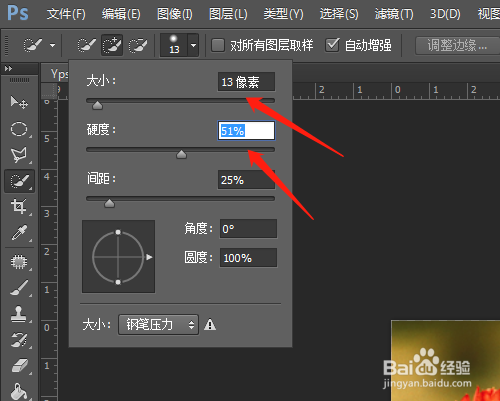Screen dimensions: 500x401
Task: Select the Polygonal Lasso tool
Action: [19, 155]
